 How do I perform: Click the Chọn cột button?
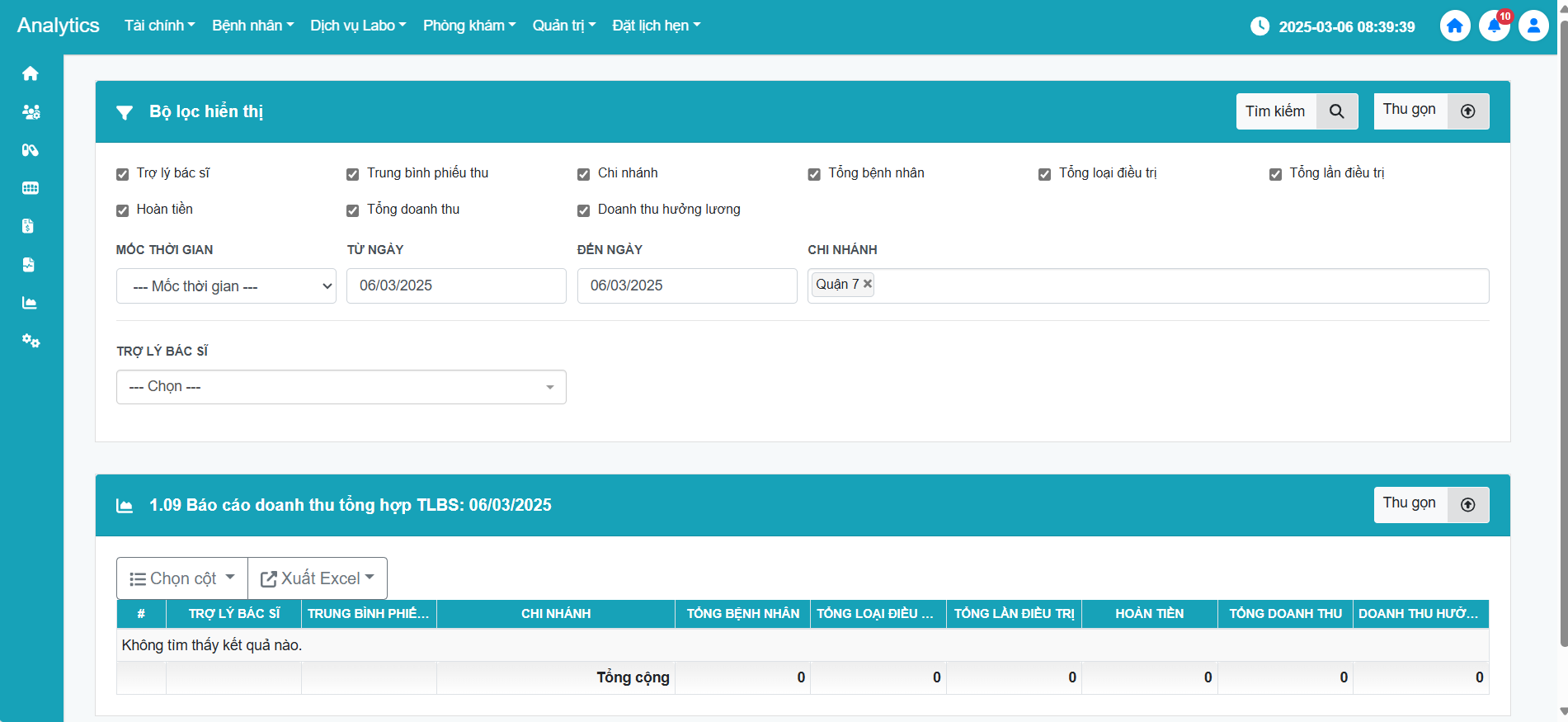(182, 578)
